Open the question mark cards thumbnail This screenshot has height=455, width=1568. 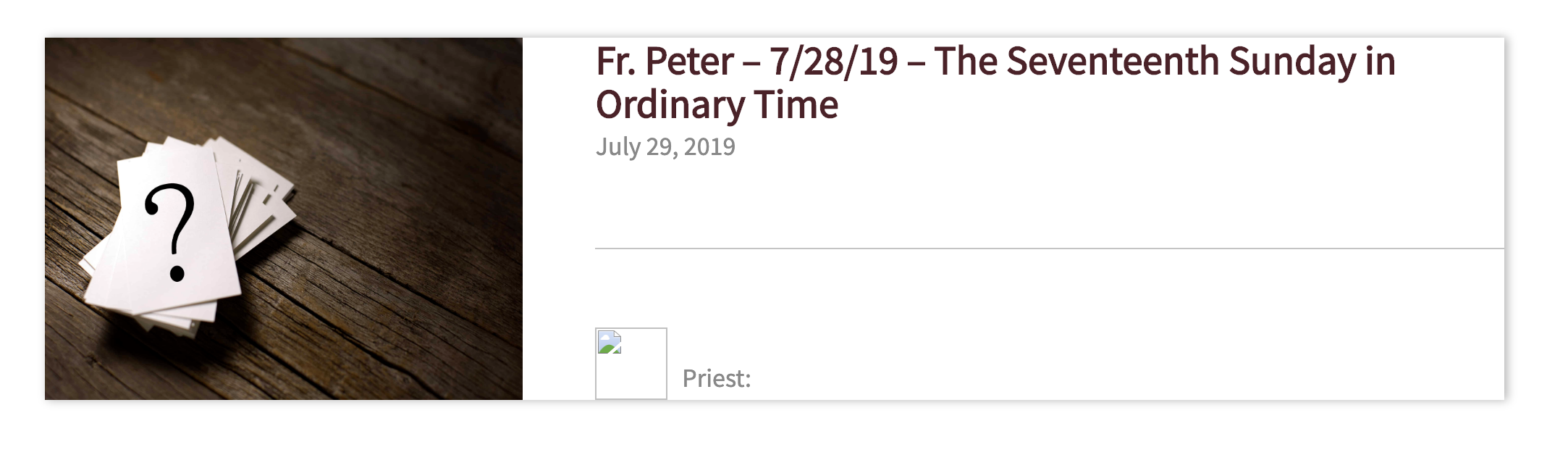[x=283, y=218]
